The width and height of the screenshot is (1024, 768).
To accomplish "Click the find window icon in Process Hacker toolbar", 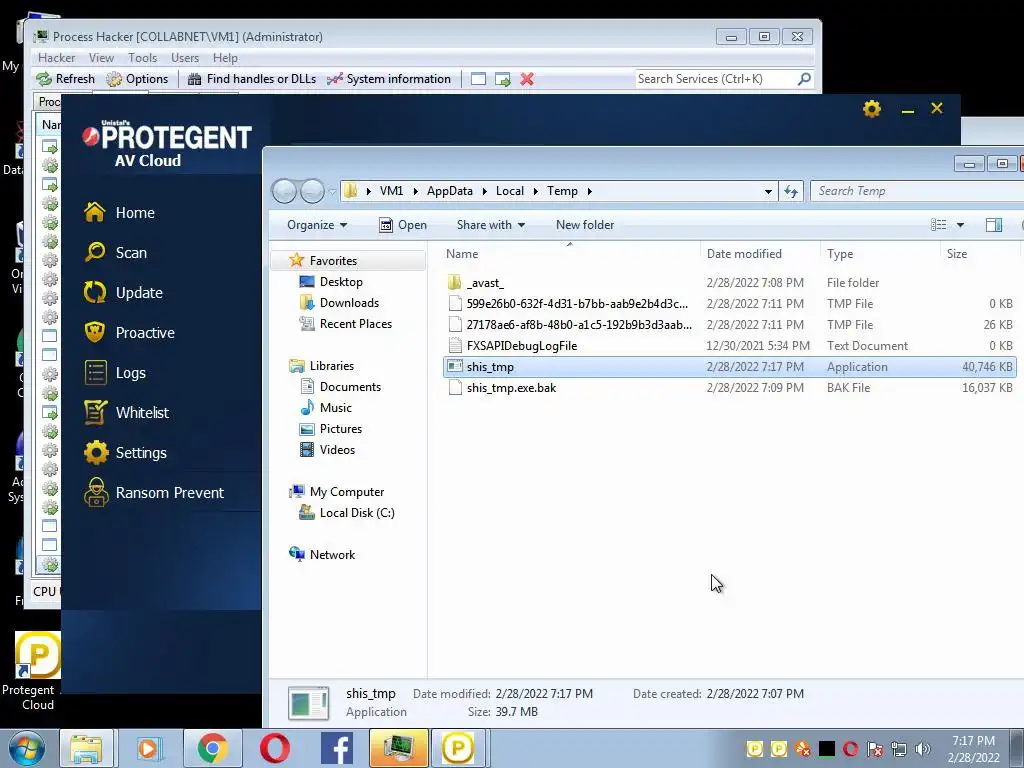I will pos(478,79).
